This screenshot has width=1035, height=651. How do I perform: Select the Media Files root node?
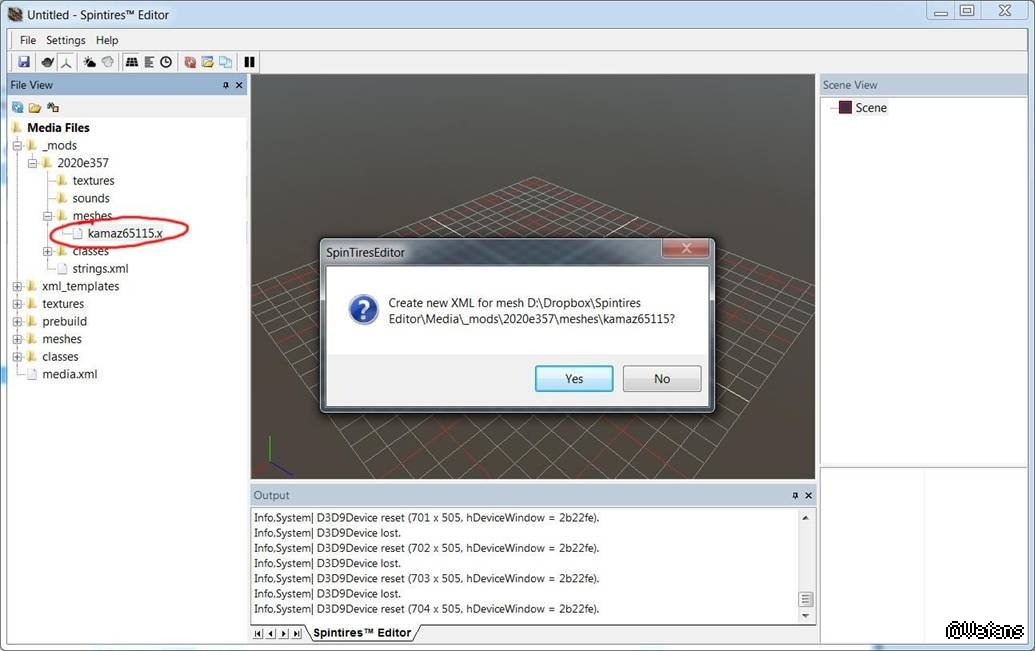point(58,128)
